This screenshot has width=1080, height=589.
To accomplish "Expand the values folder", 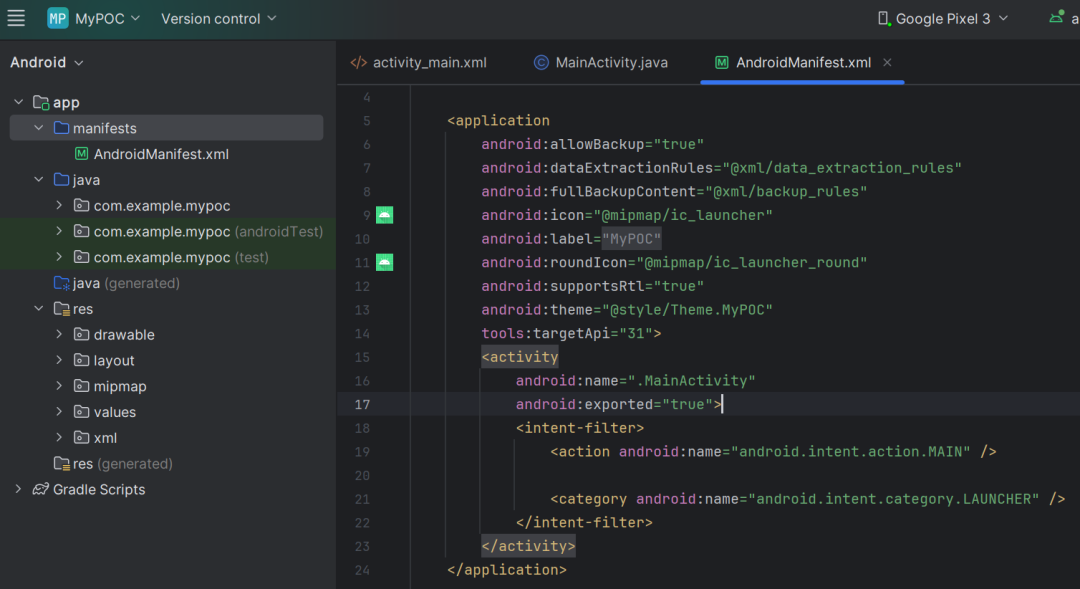I will 59,412.
